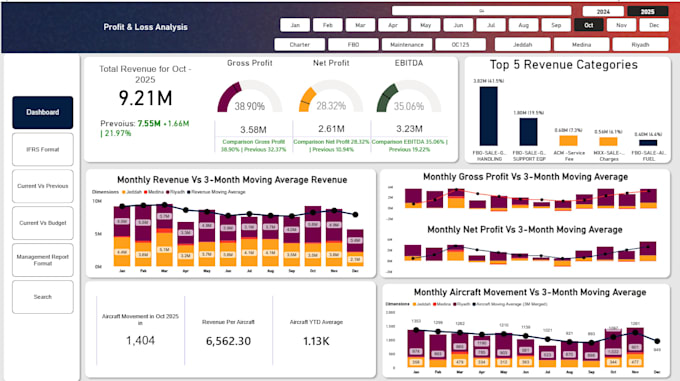Click the wide slicer box above months
Image resolution: width=680 pixels, height=381 pixels.
click(481, 11)
